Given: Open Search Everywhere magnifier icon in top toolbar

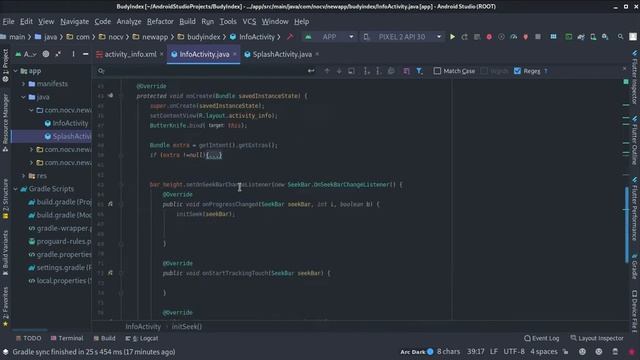Looking at the screenshot, I should click(x=620, y=37).
